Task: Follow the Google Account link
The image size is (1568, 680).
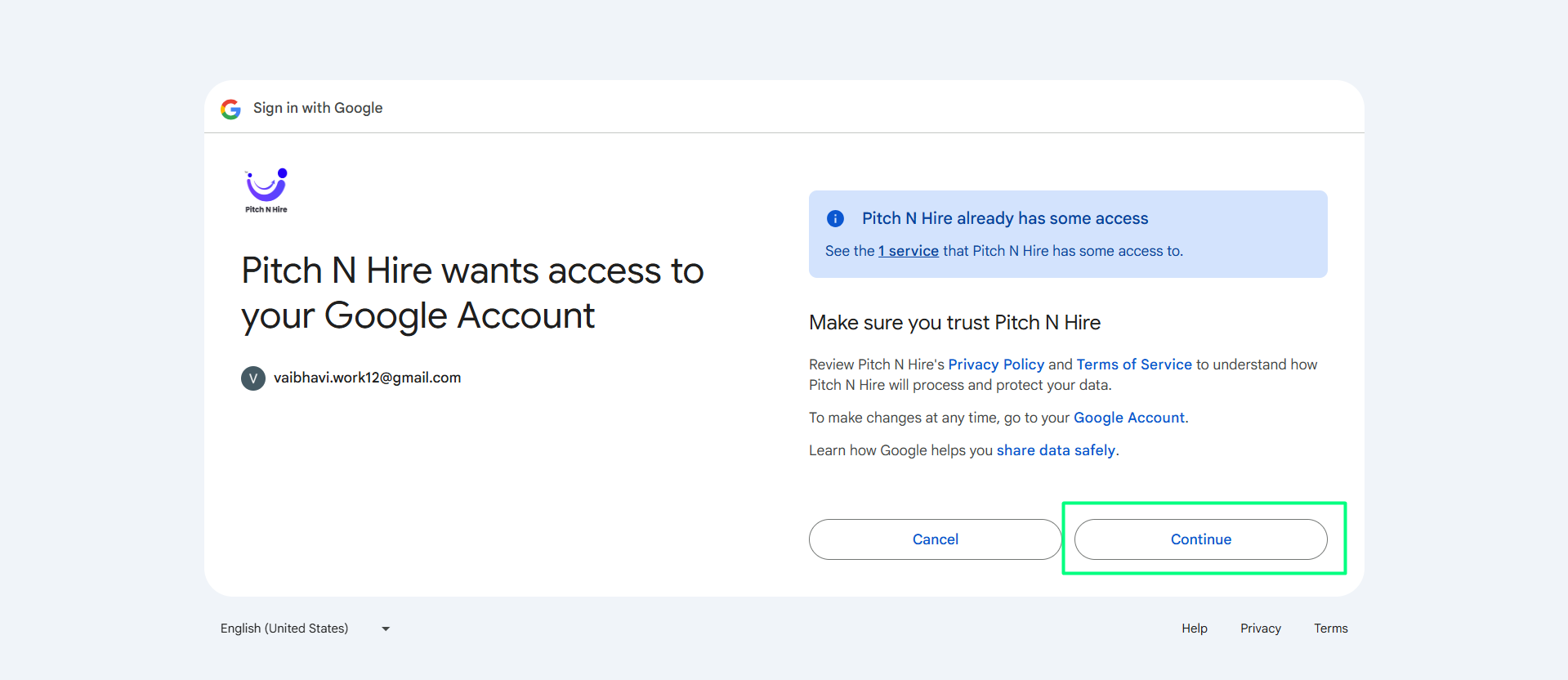Action: pos(1129,418)
